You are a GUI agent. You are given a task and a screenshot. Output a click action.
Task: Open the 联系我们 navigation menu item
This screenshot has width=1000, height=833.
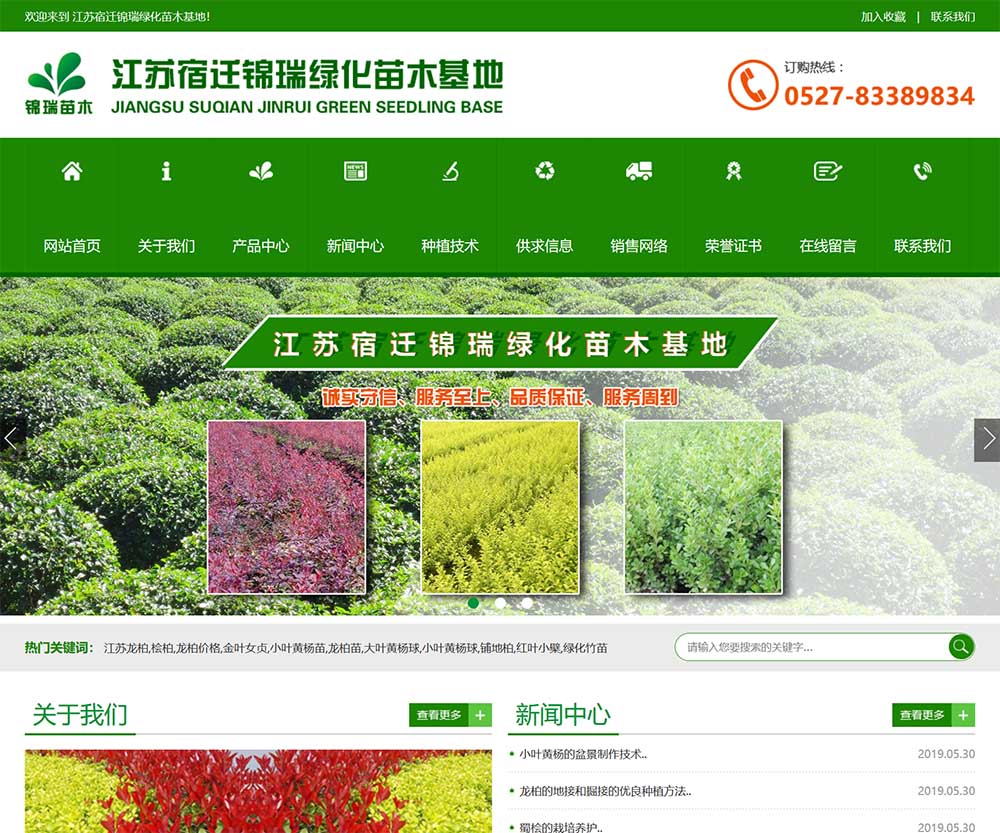pos(922,246)
